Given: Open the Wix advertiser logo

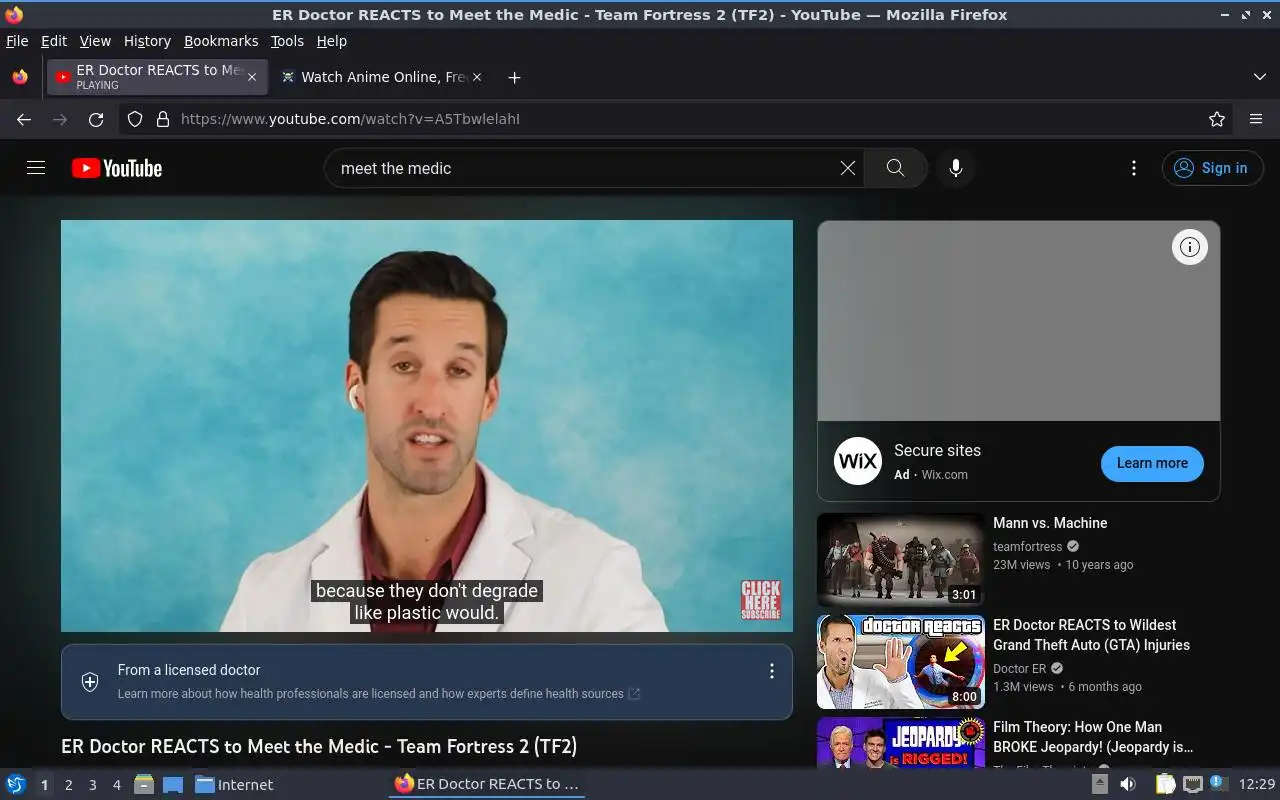Looking at the screenshot, I should [858, 461].
